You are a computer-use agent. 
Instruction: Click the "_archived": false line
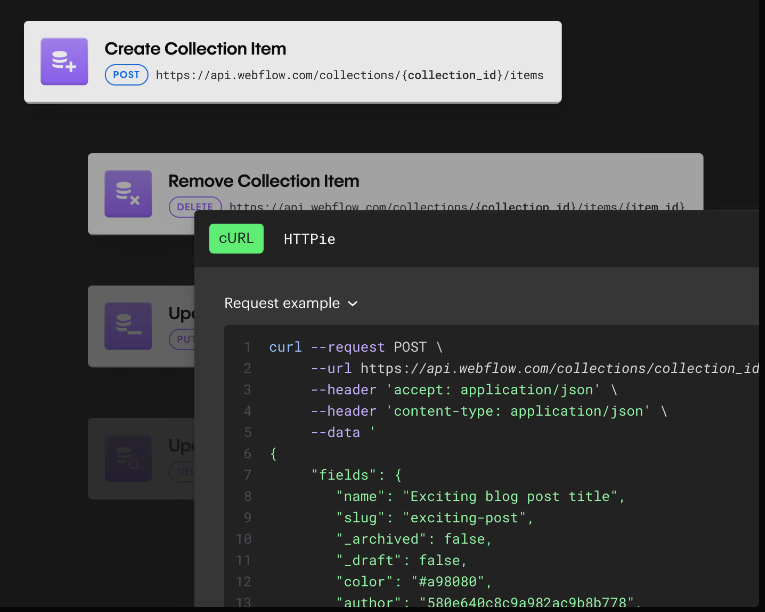(x=414, y=539)
